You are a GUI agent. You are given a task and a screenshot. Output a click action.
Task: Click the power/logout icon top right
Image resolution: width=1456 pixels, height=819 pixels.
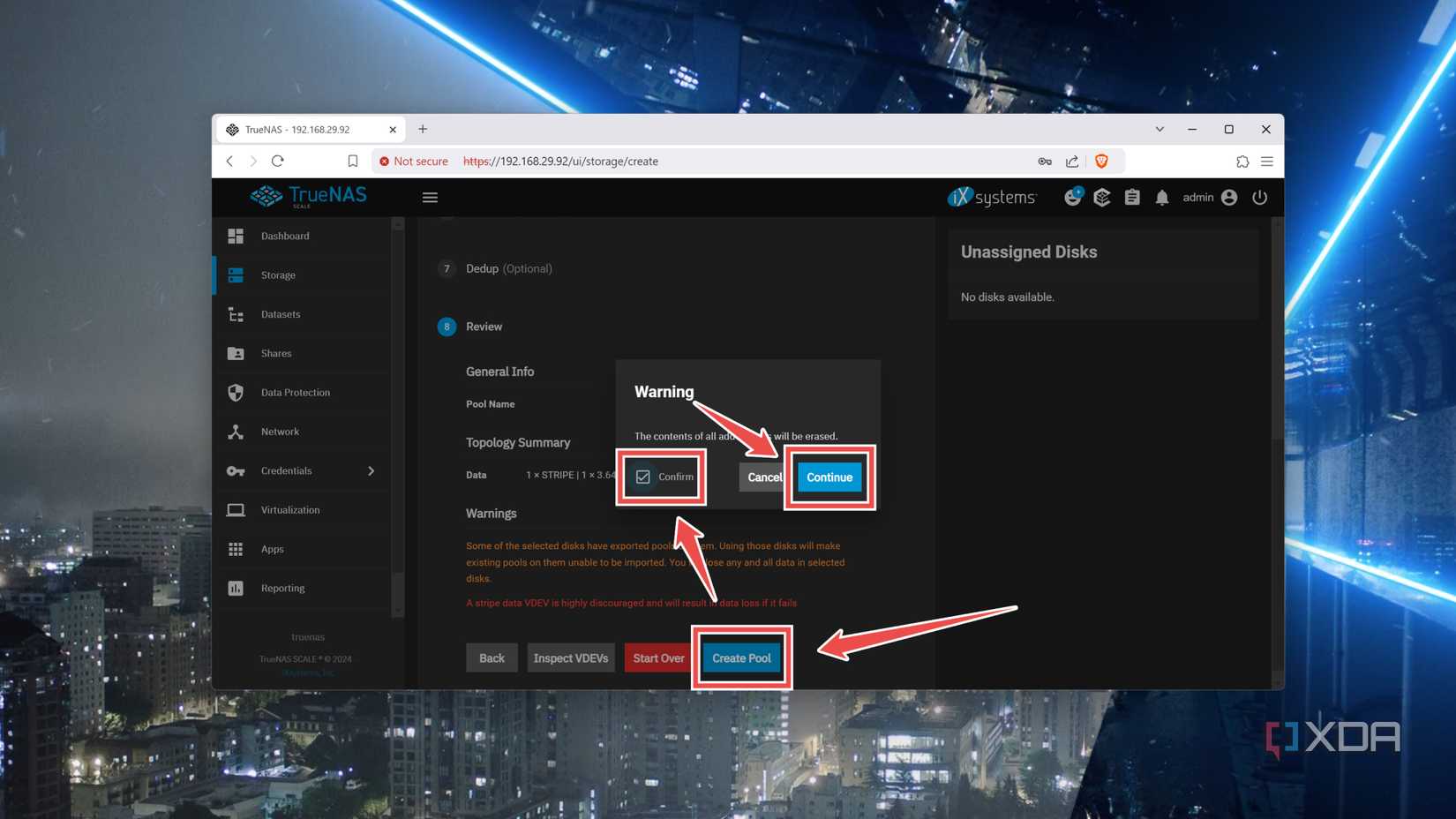[x=1260, y=198]
